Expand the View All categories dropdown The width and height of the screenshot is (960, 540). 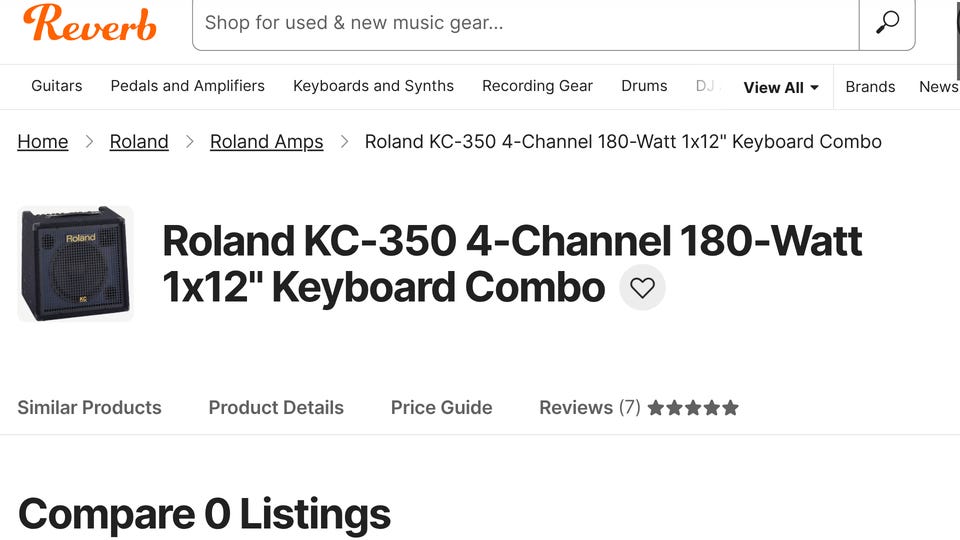pyautogui.click(x=781, y=87)
